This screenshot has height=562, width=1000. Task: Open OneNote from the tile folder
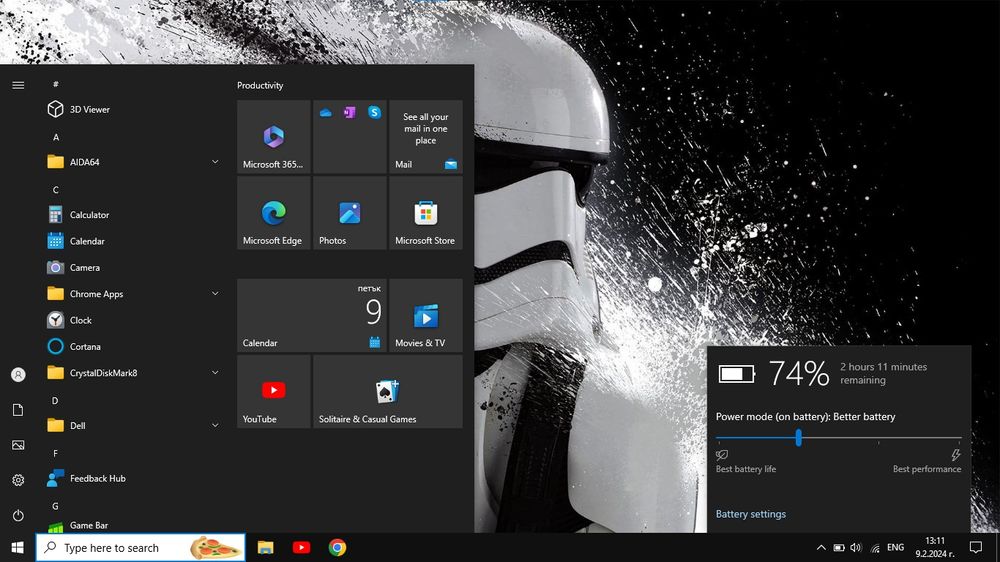coord(349,113)
